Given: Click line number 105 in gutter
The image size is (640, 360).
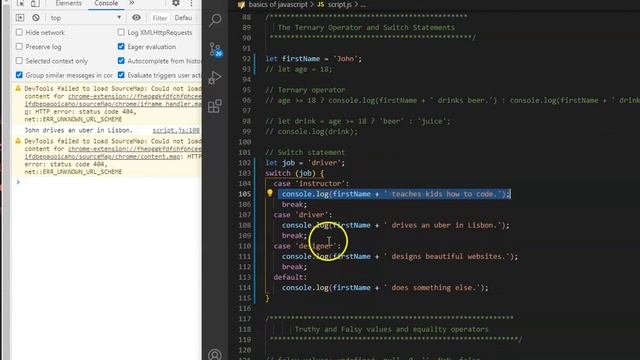Looking at the screenshot, I should [x=244, y=194].
